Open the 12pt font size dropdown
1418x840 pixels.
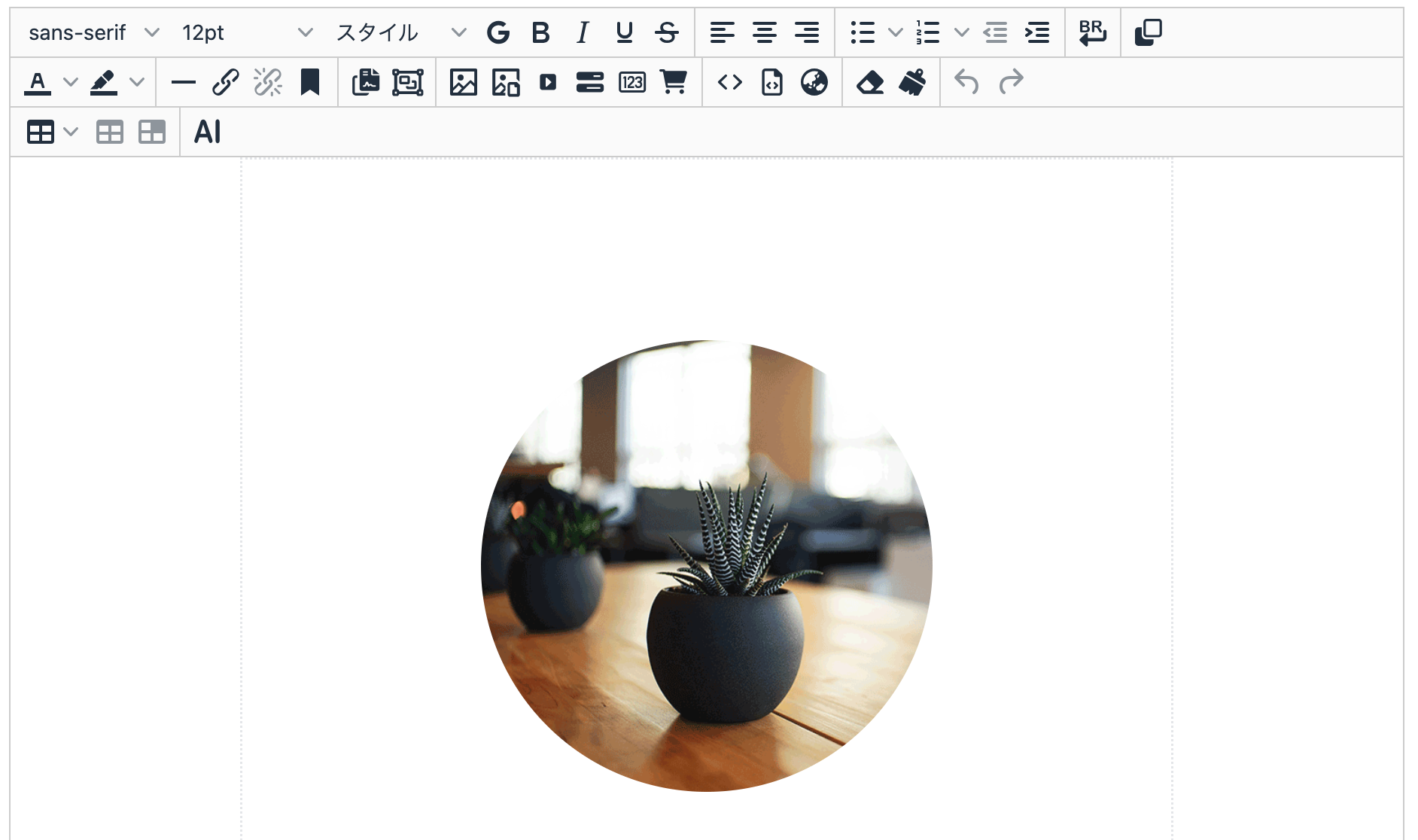click(x=247, y=32)
